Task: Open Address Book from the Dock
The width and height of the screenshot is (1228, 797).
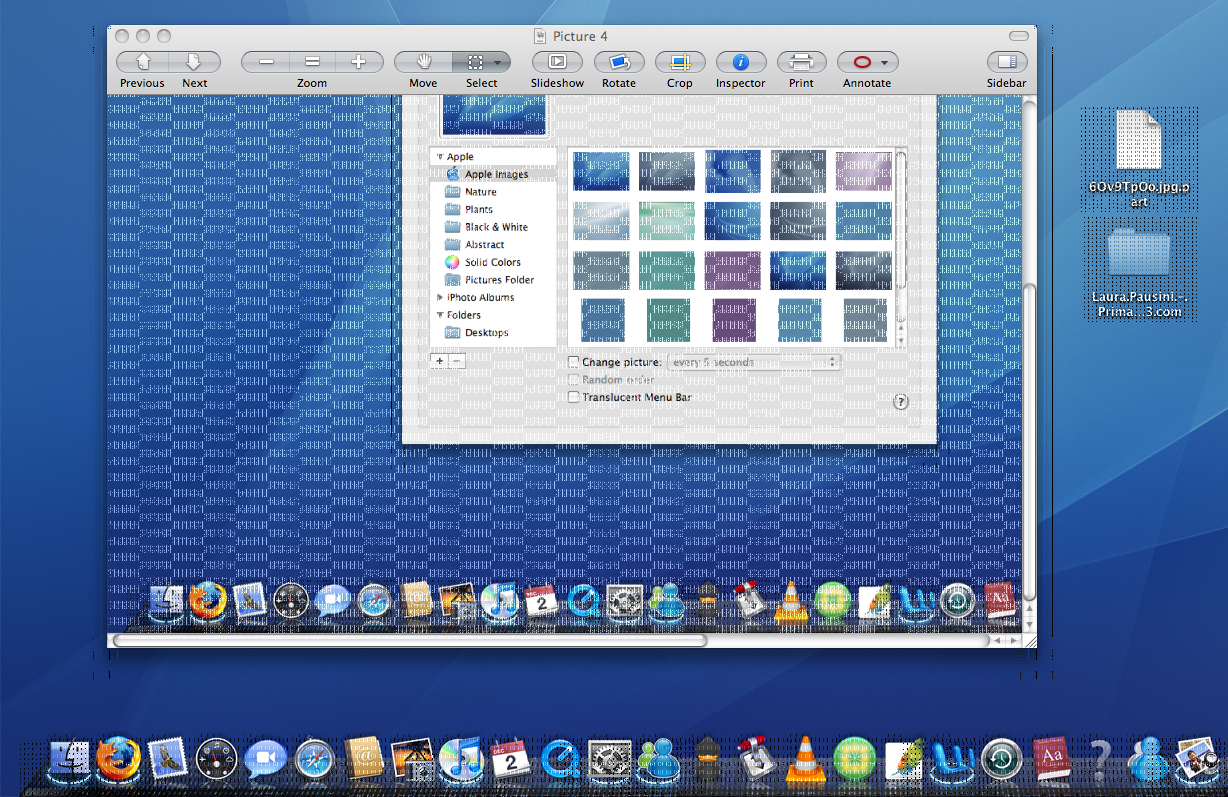Action: tap(363, 760)
